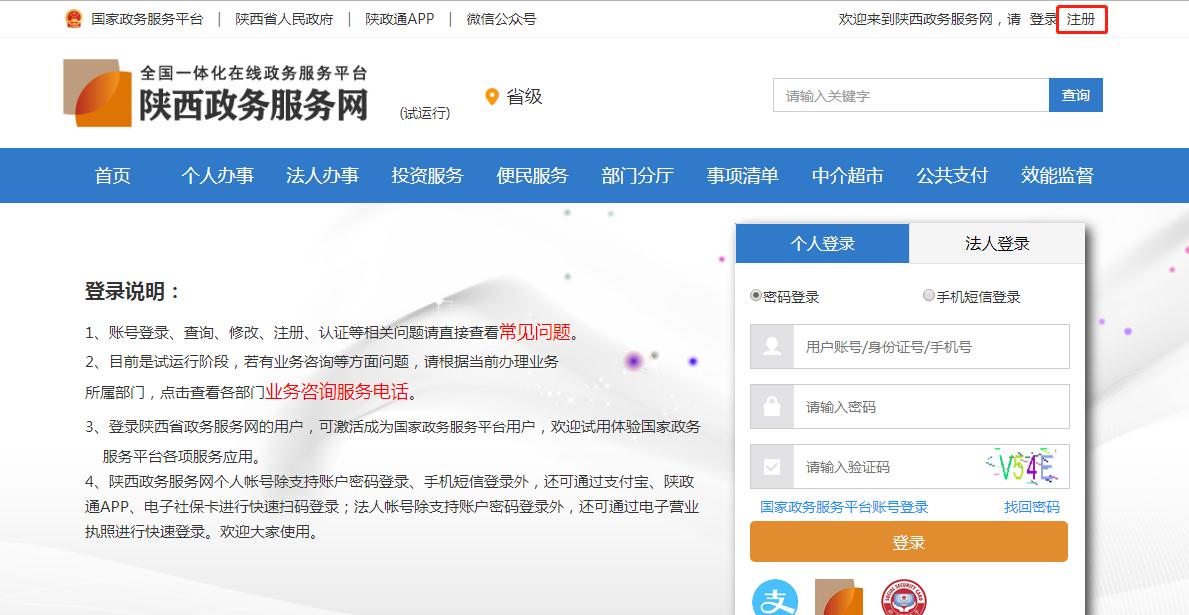This screenshot has width=1189, height=615.
Task: Click the user icon in the account field
Action: pyautogui.click(x=771, y=346)
